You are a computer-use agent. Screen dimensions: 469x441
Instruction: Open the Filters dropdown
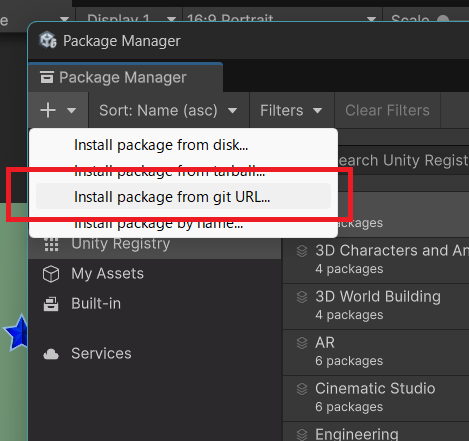(x=291, y=110)
